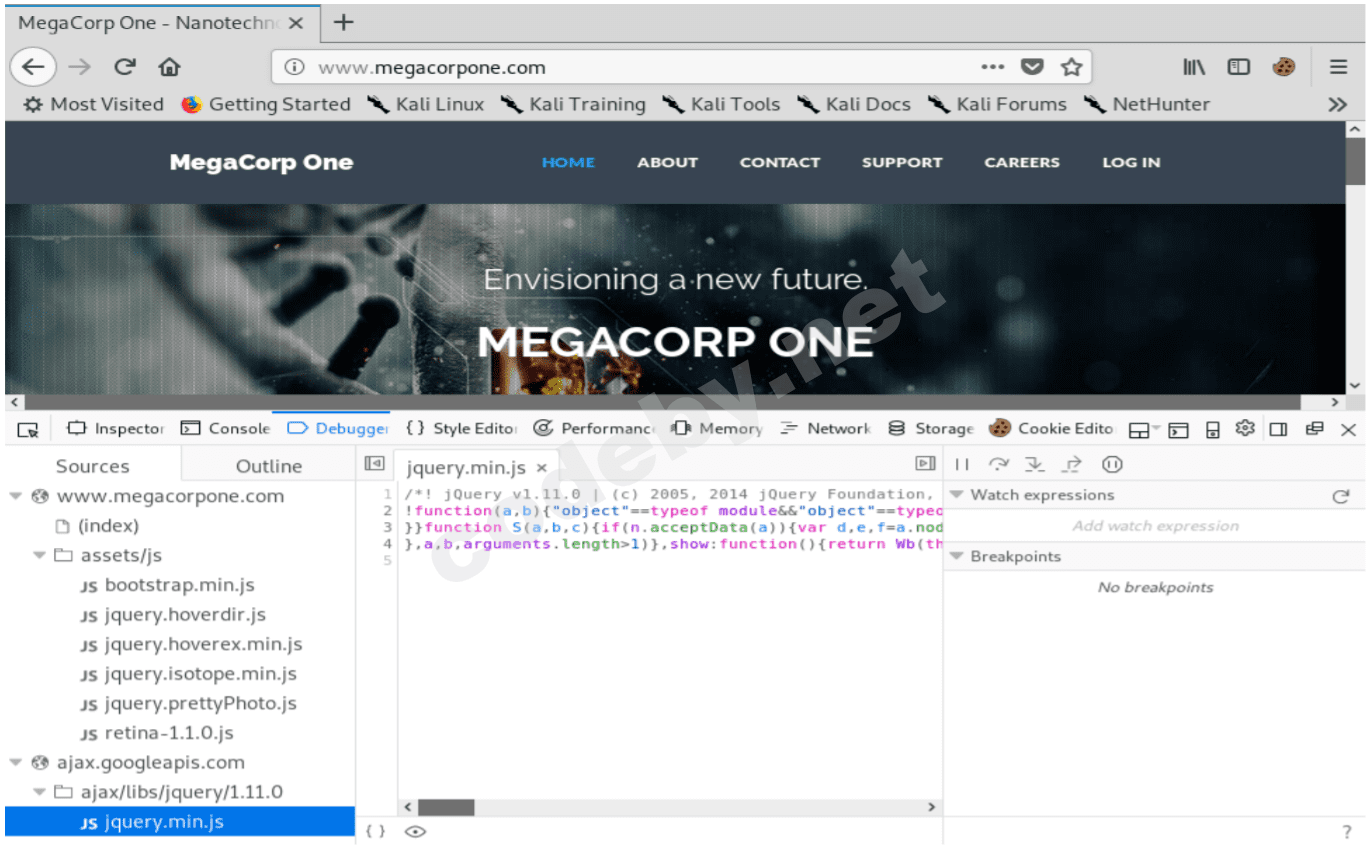Viewport: 1371px width, 850px height.
Task: Switch to the Outline panel tab
Action: 268,466
